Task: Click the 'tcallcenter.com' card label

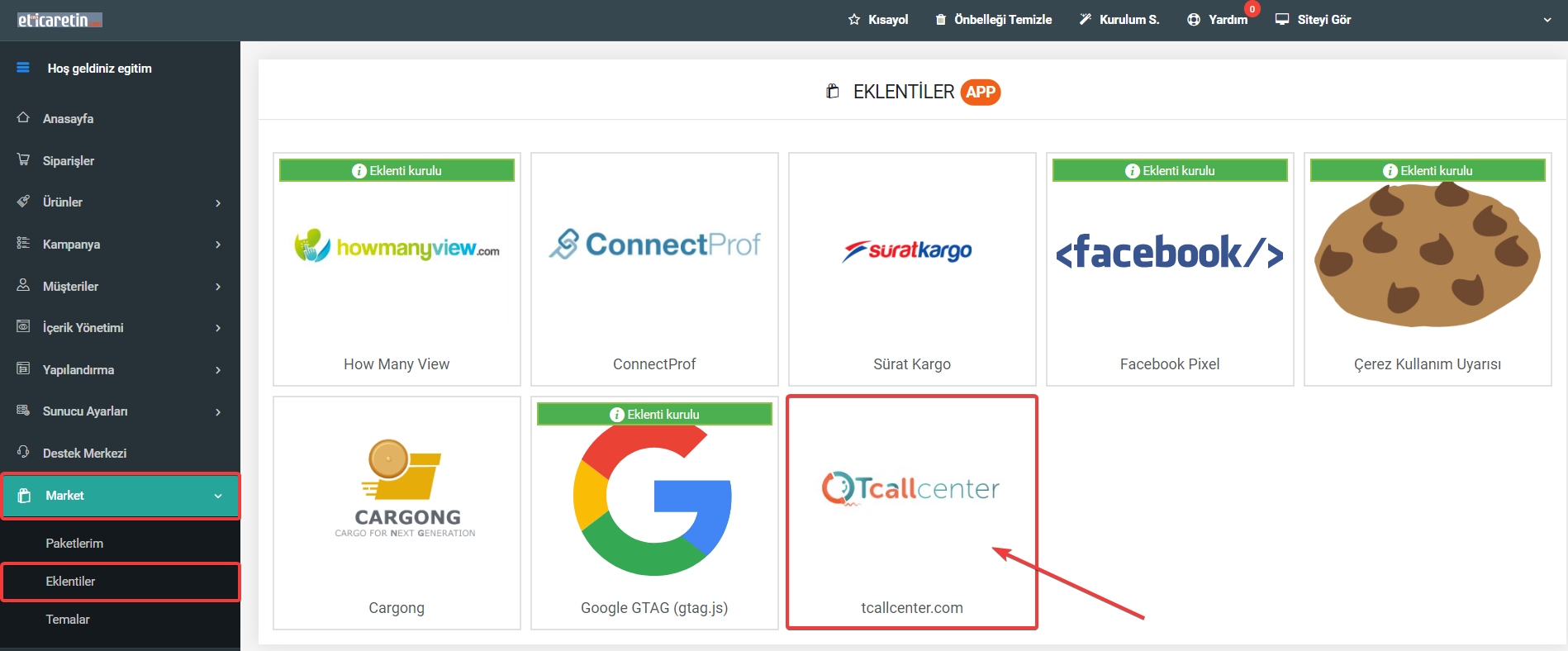Action: (x=912, y=607)
